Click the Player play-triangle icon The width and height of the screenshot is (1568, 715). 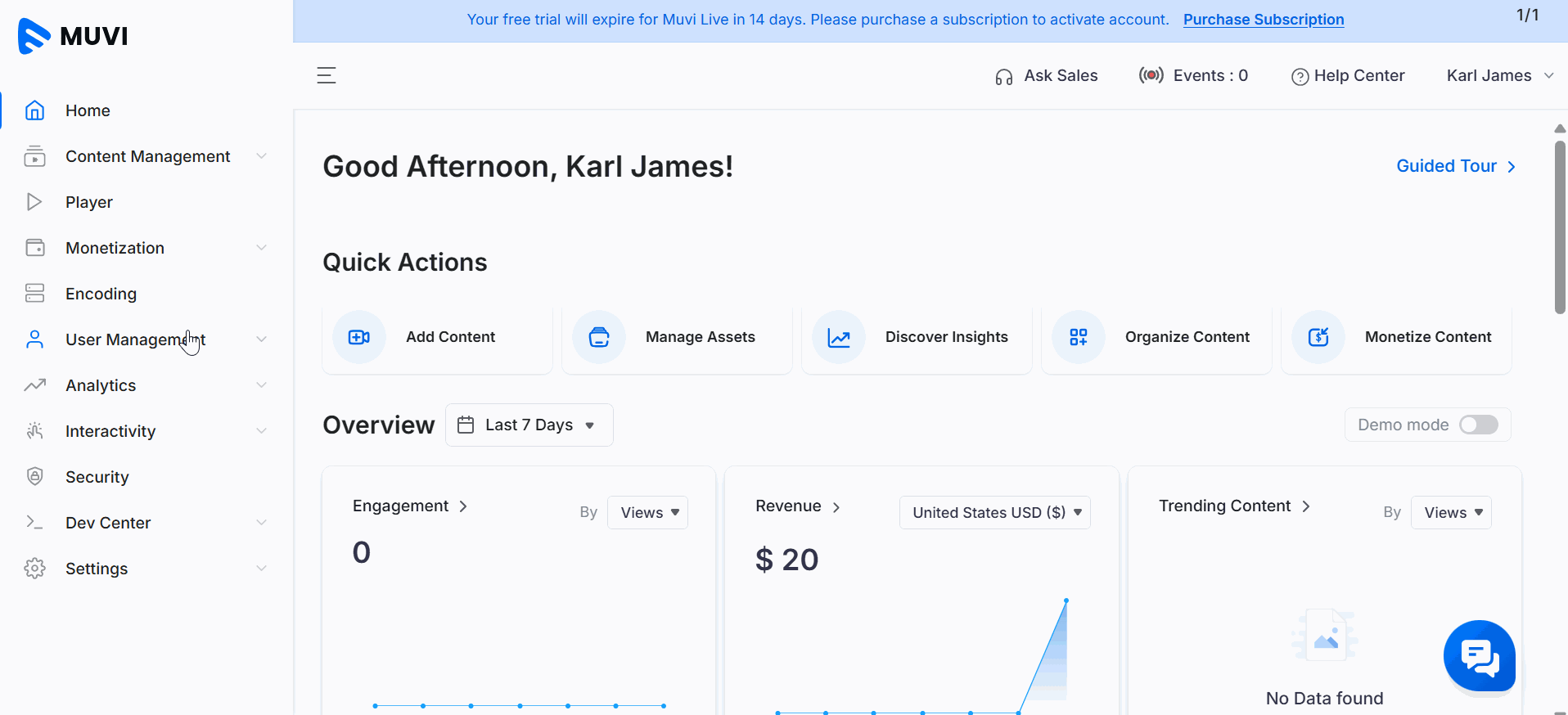tap(34, 202)
